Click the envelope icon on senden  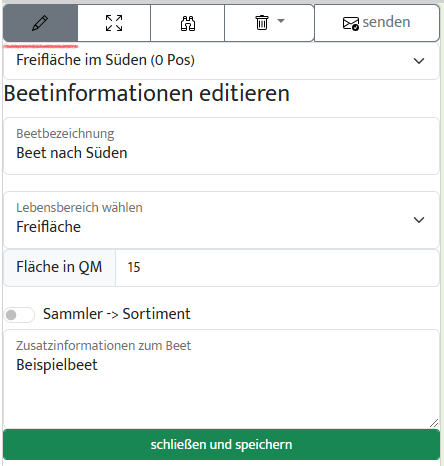click(x=351, y=24)
